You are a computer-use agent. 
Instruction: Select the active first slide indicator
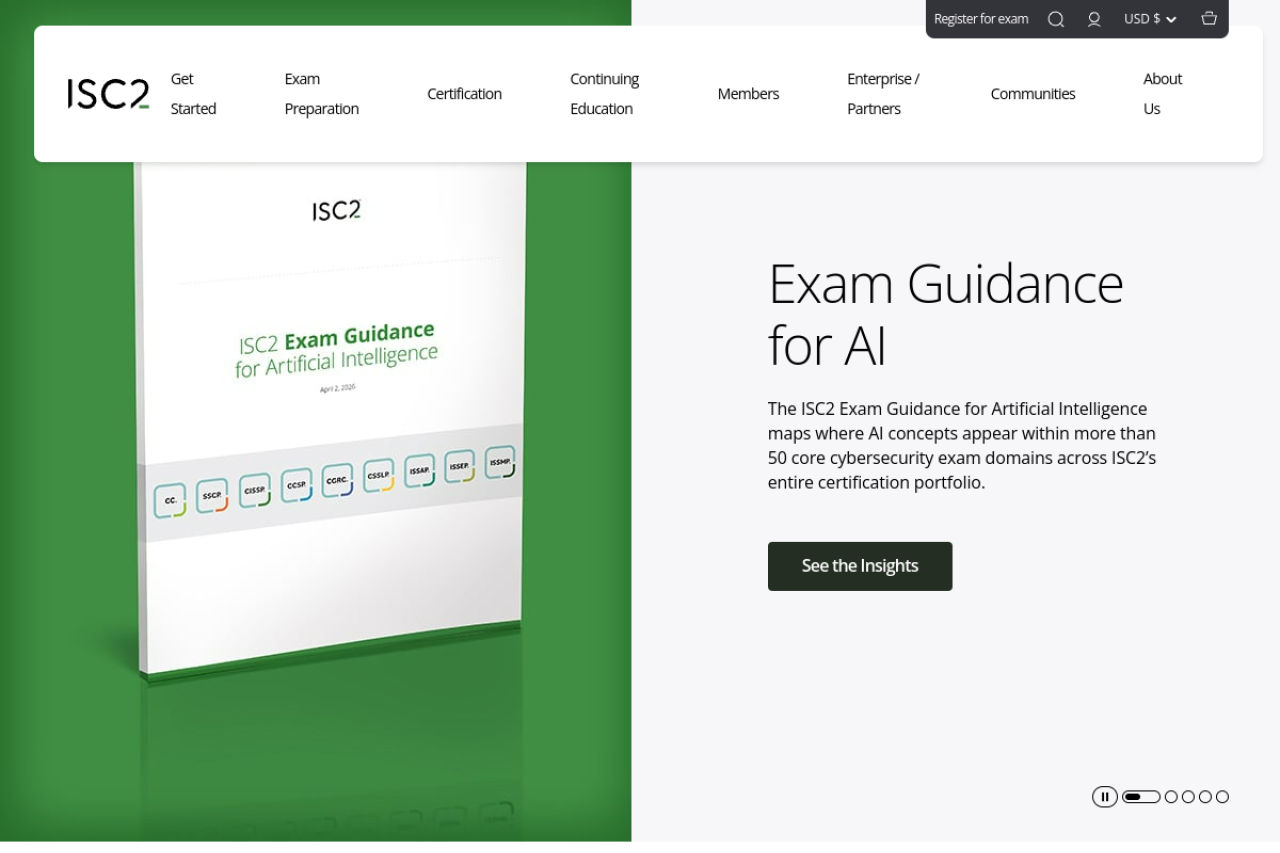click(x=1141, y=797)
